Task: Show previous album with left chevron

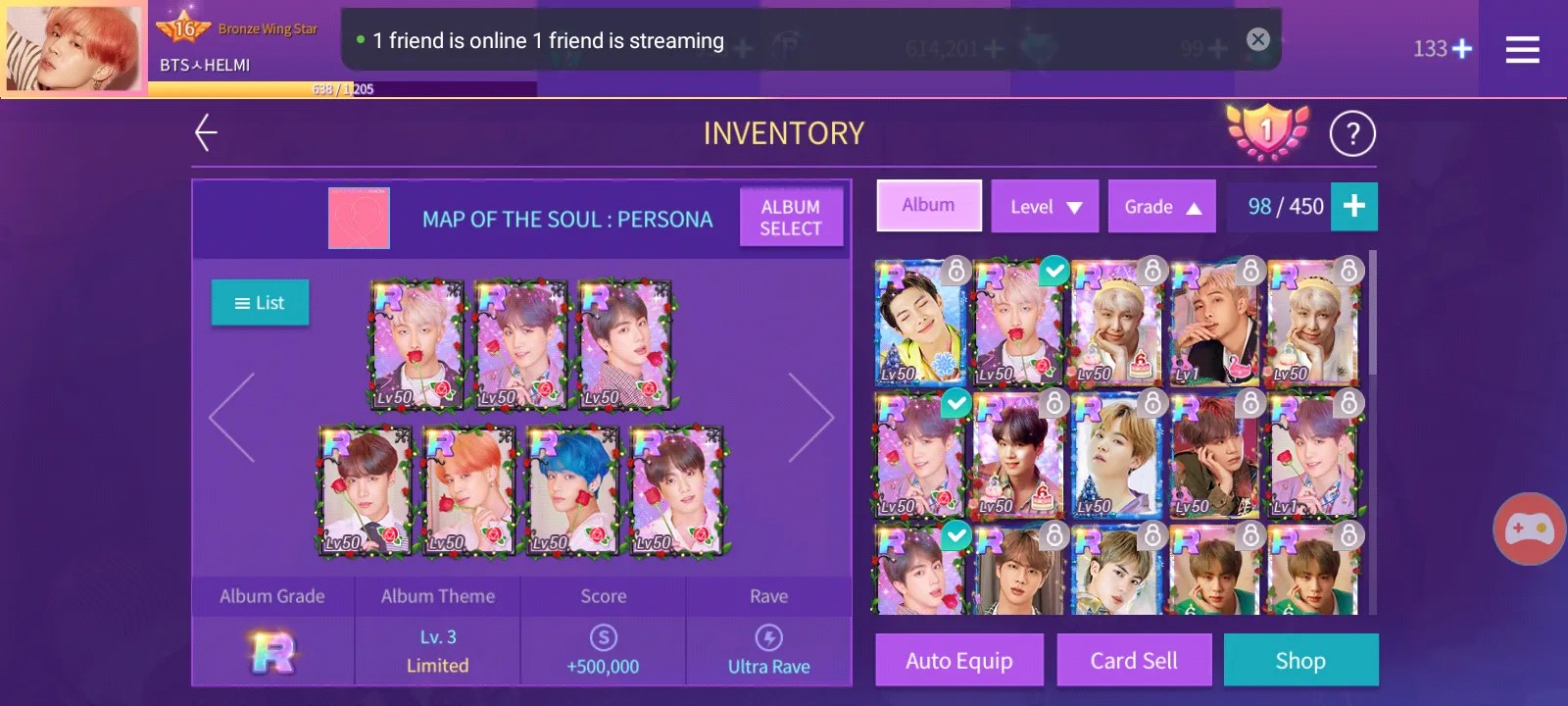Action: [232, 418]
